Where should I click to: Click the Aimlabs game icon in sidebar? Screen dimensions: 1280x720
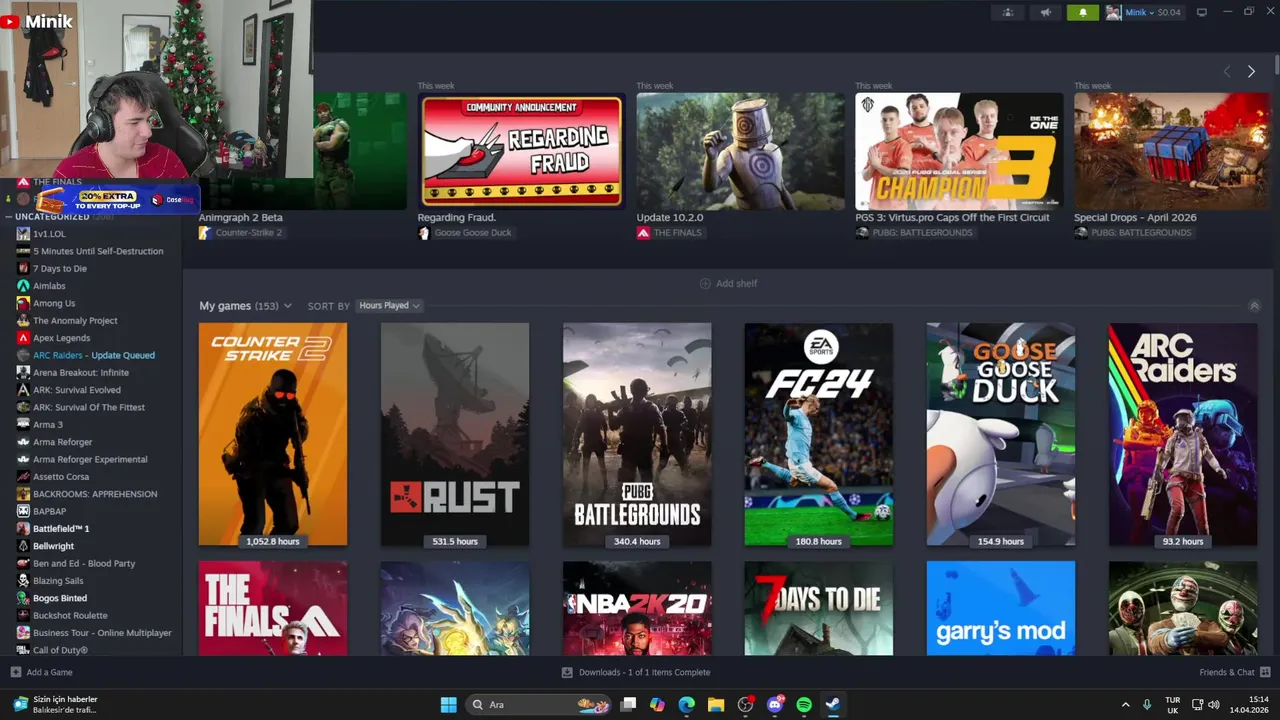(x=23, y=286)
